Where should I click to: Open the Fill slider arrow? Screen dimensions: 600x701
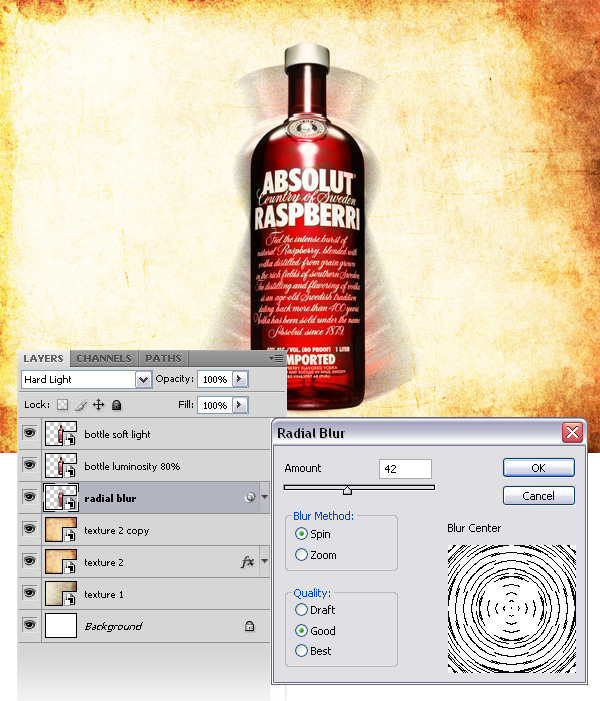[239, 405]
